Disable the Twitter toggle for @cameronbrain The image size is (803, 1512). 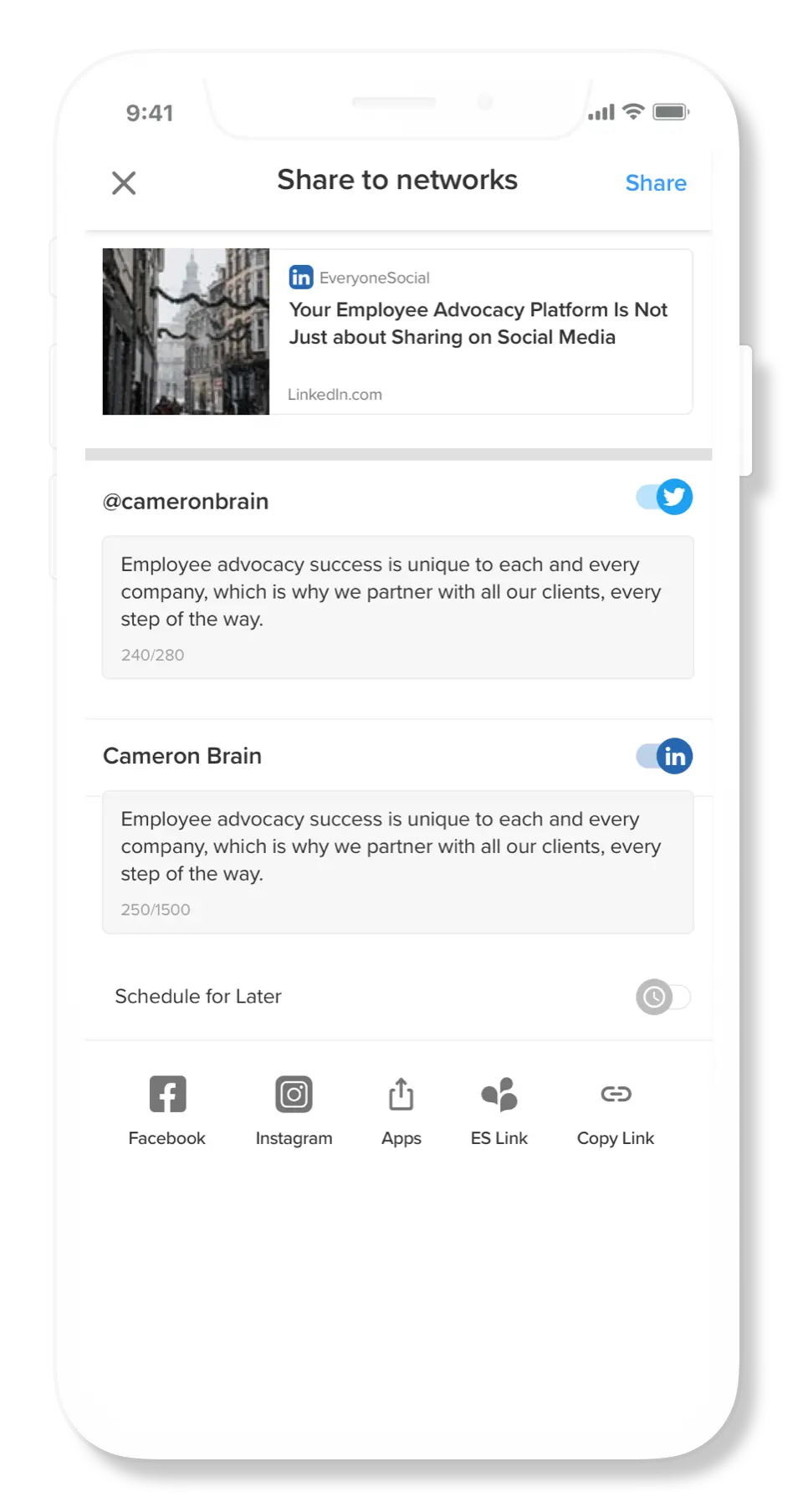pyautogui.click(x=664, y=497)
